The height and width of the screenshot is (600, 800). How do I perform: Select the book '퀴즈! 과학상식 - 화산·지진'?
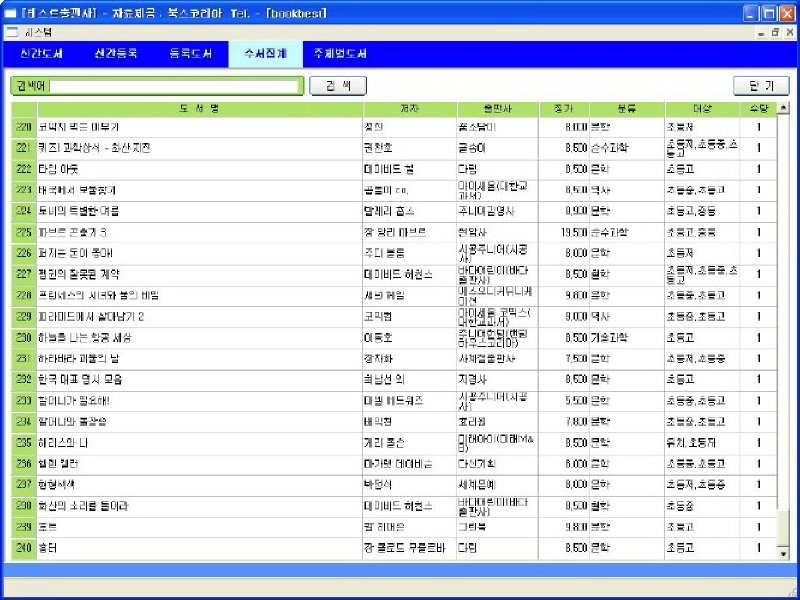click(199, 148)
